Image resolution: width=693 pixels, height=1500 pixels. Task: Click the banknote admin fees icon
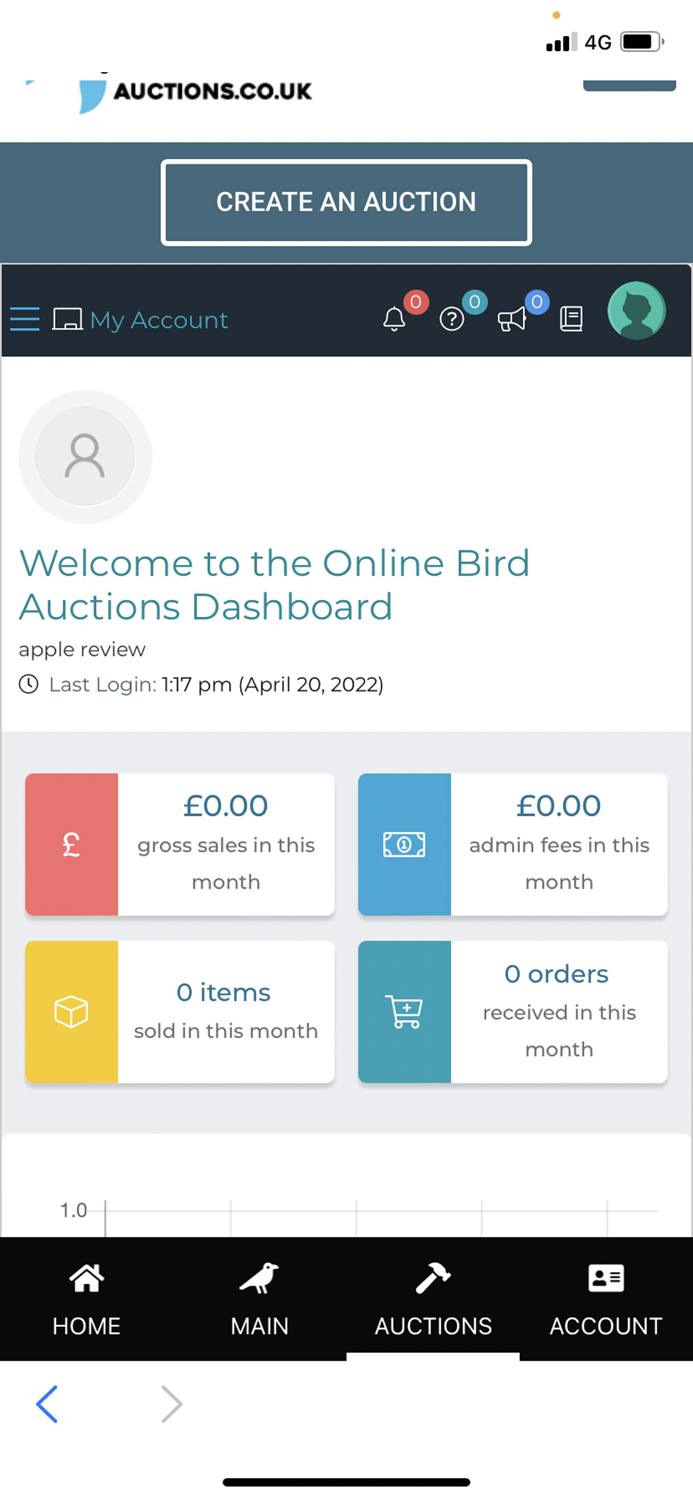point(404,844)
